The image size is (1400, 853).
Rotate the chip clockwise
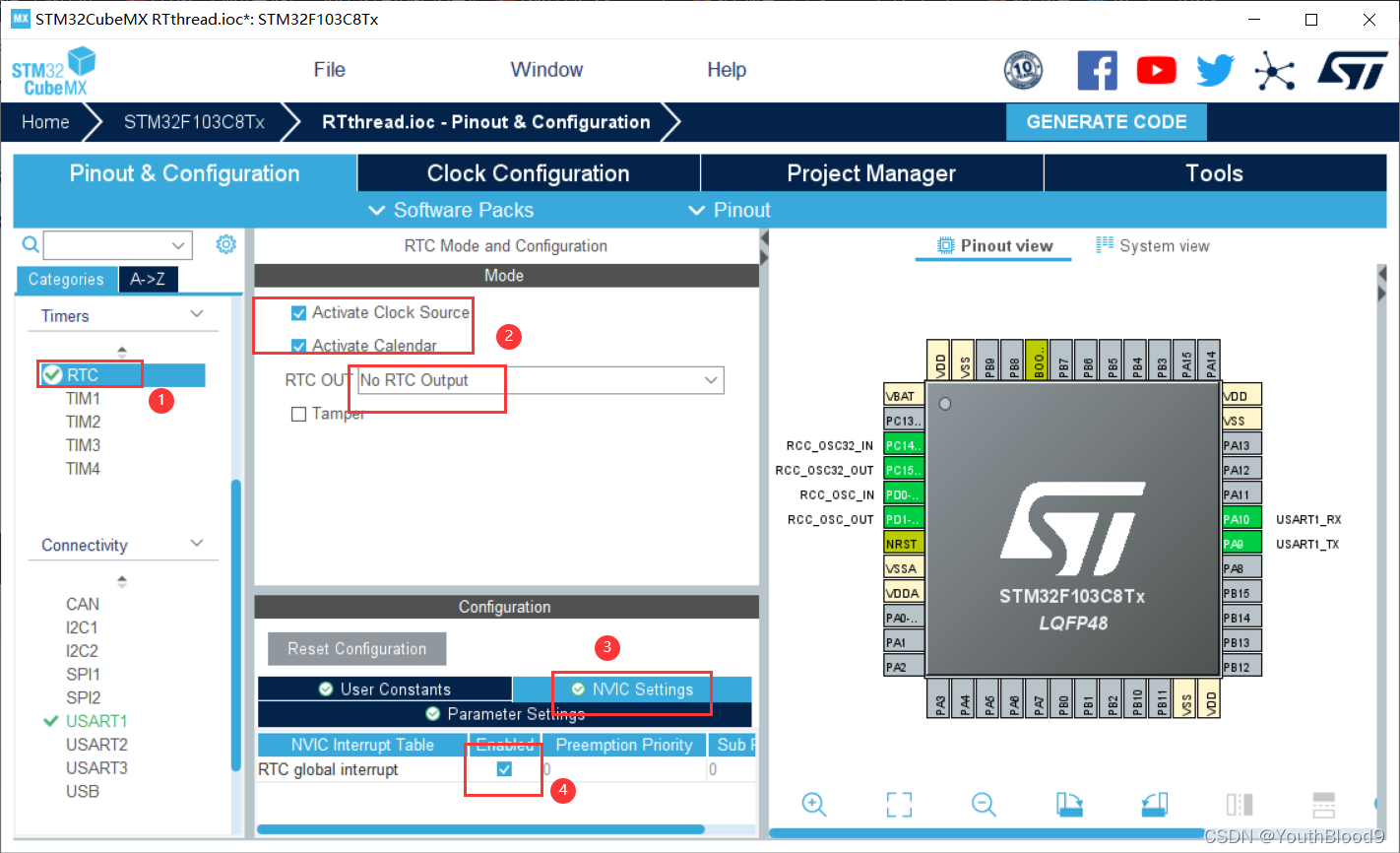coord(1069,805)
